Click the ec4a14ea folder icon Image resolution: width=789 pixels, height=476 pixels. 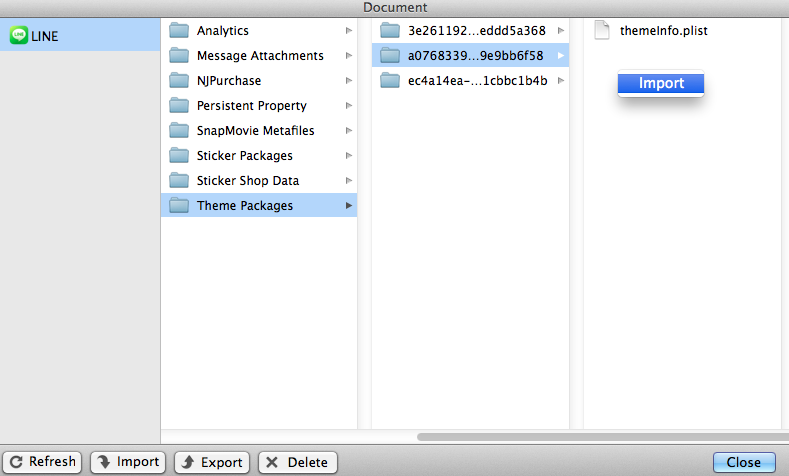coord(390,81)
